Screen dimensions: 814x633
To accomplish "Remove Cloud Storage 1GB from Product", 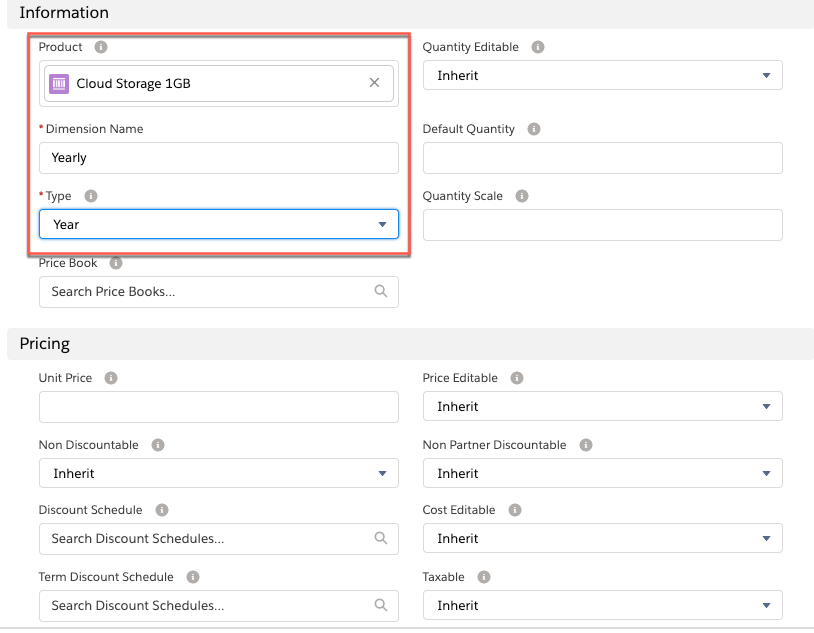I will pyautogui.click(x=373, y=84).
